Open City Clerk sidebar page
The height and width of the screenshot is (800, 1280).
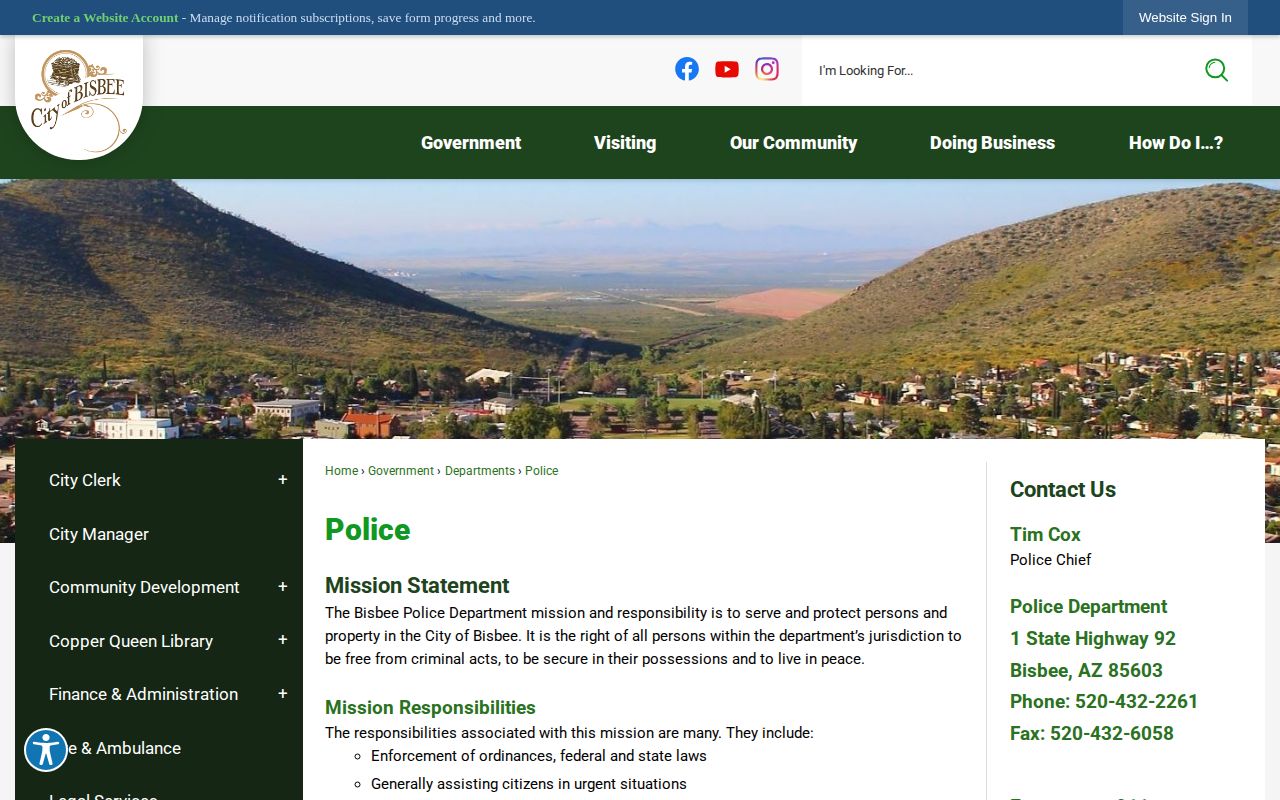click(x=85, y=480)
